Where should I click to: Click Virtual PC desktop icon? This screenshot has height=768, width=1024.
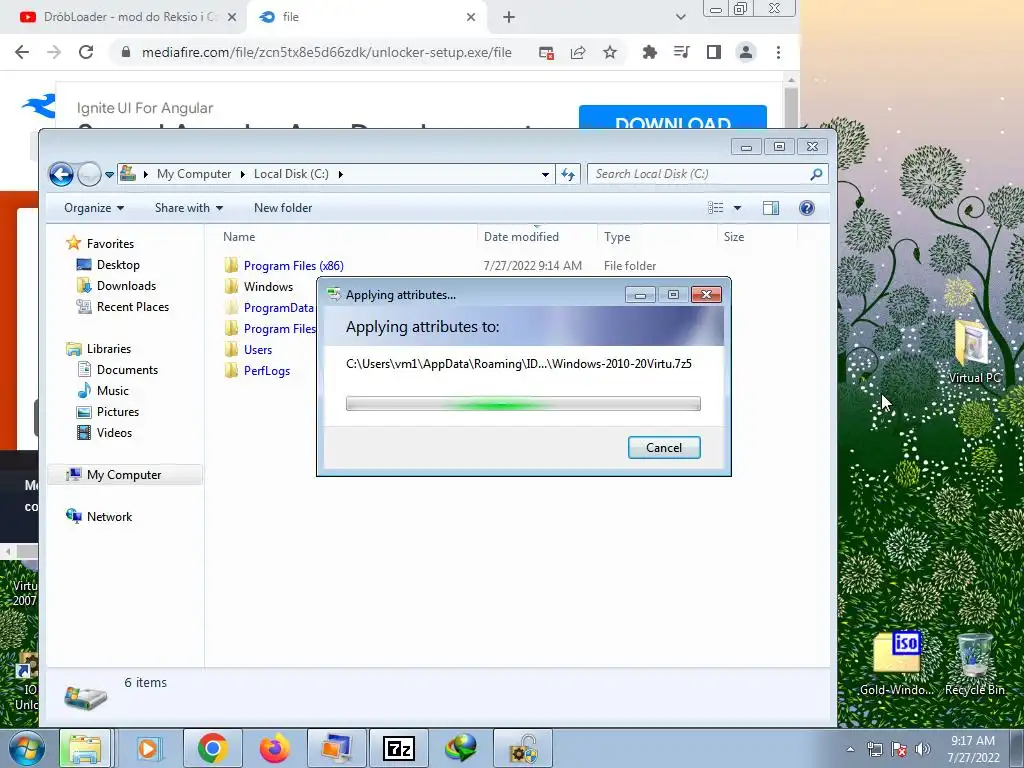click(x=974, y=351)
